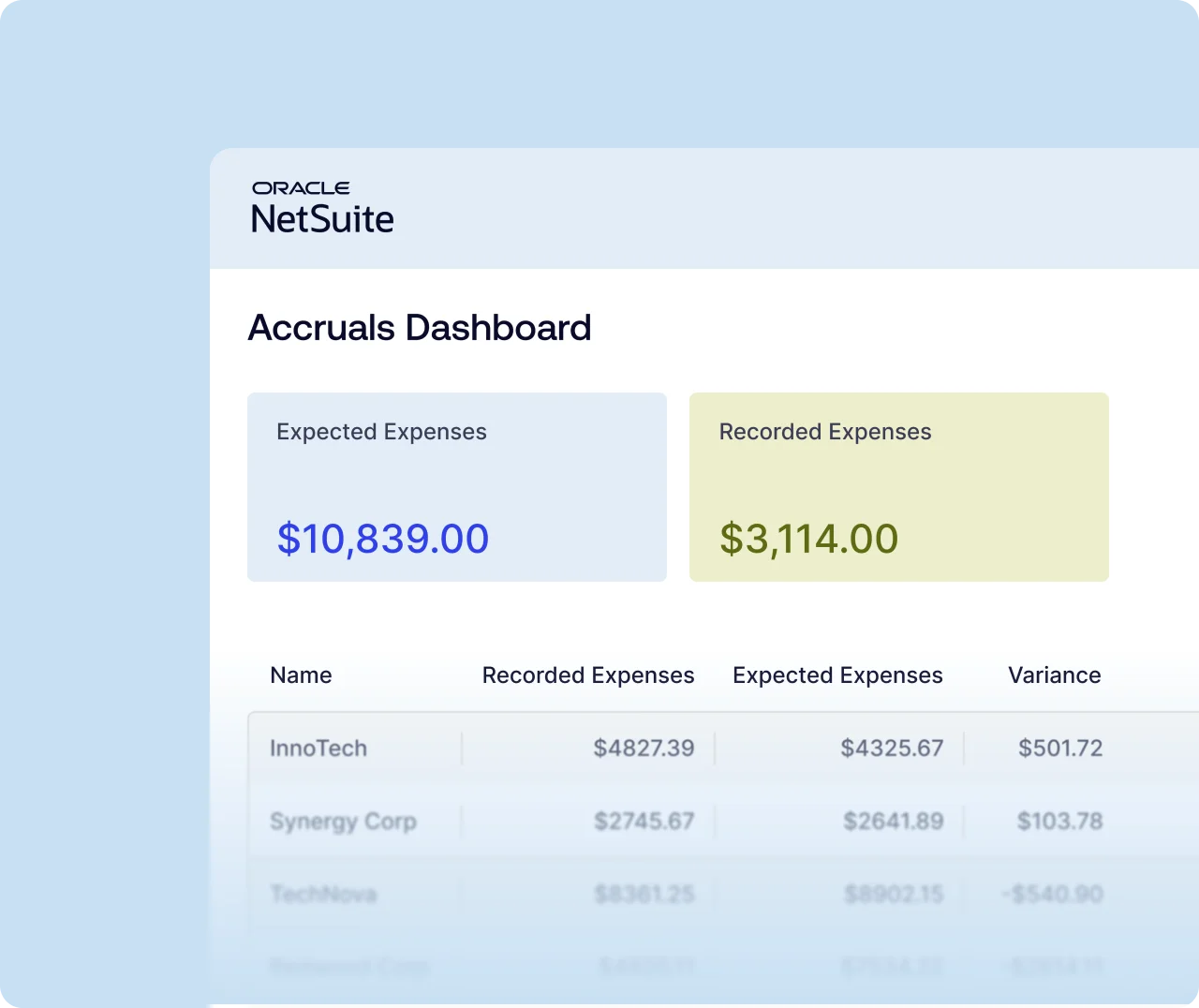Image resolution: width=1199 pixels, height=1008 pixels.
Task: Click InnoTech variance $501.72
Action: pyautogui.click(x=1060, y=749)
